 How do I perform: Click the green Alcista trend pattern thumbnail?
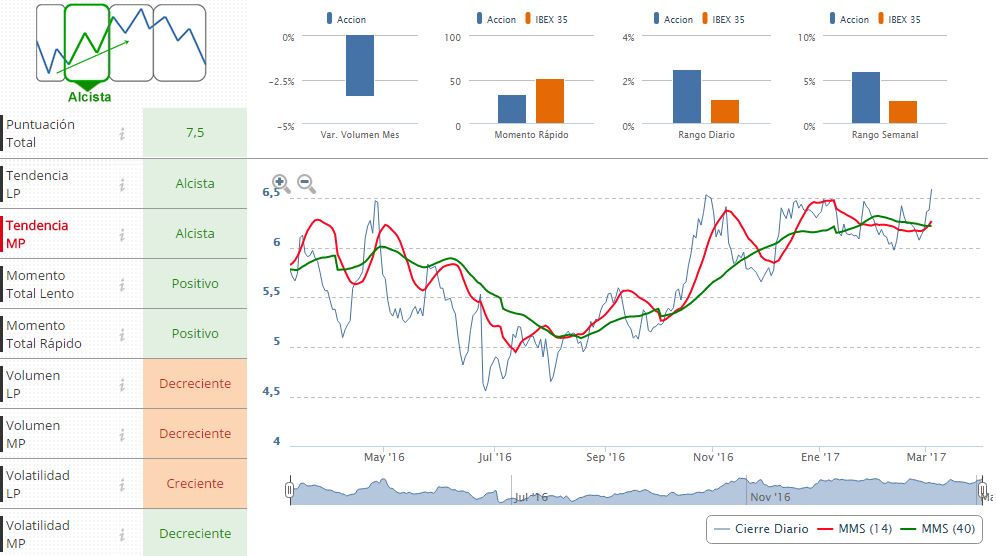point(87,45)
